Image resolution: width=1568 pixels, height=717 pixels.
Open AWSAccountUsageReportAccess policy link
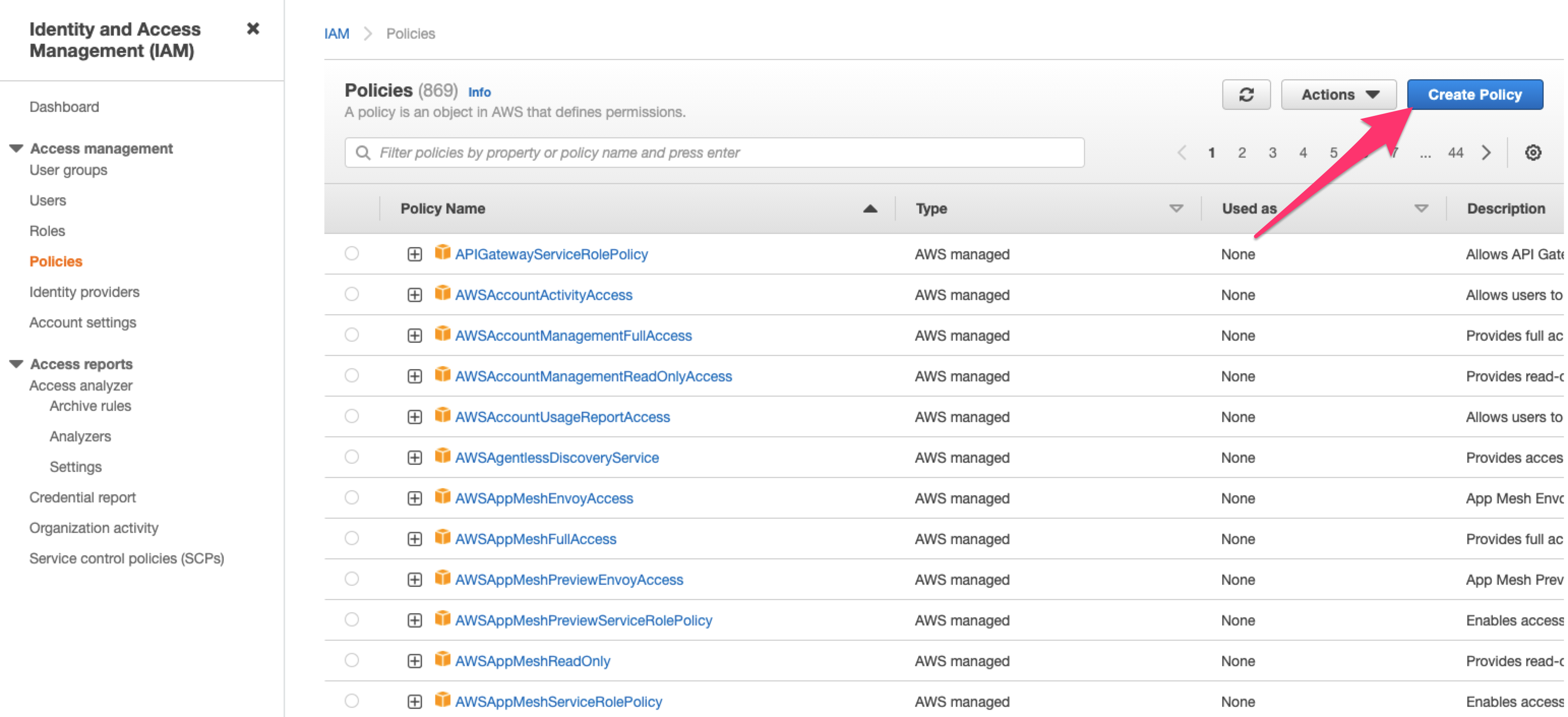tap(562, 417)
